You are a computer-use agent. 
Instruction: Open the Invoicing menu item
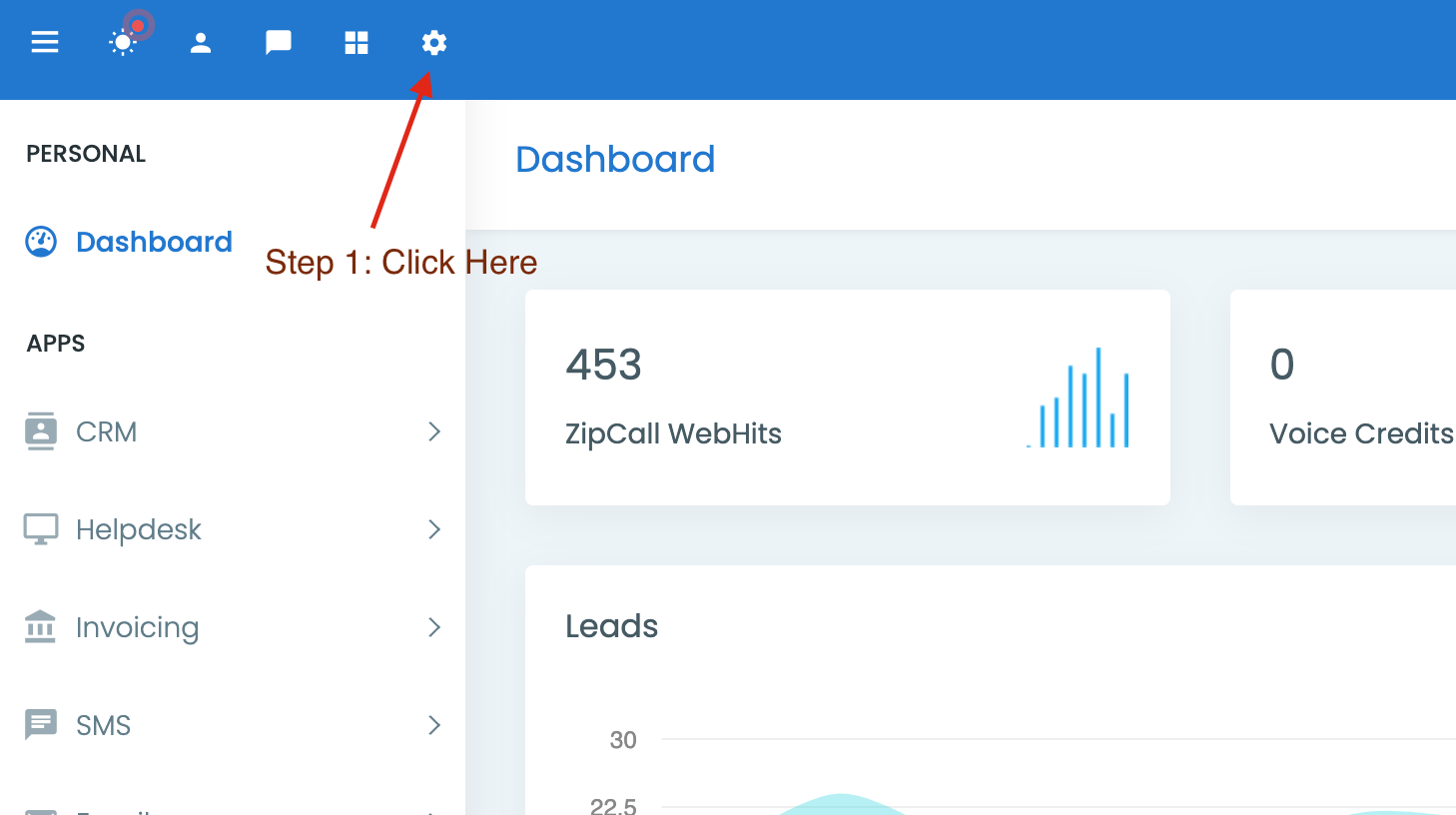pos(138,627)
